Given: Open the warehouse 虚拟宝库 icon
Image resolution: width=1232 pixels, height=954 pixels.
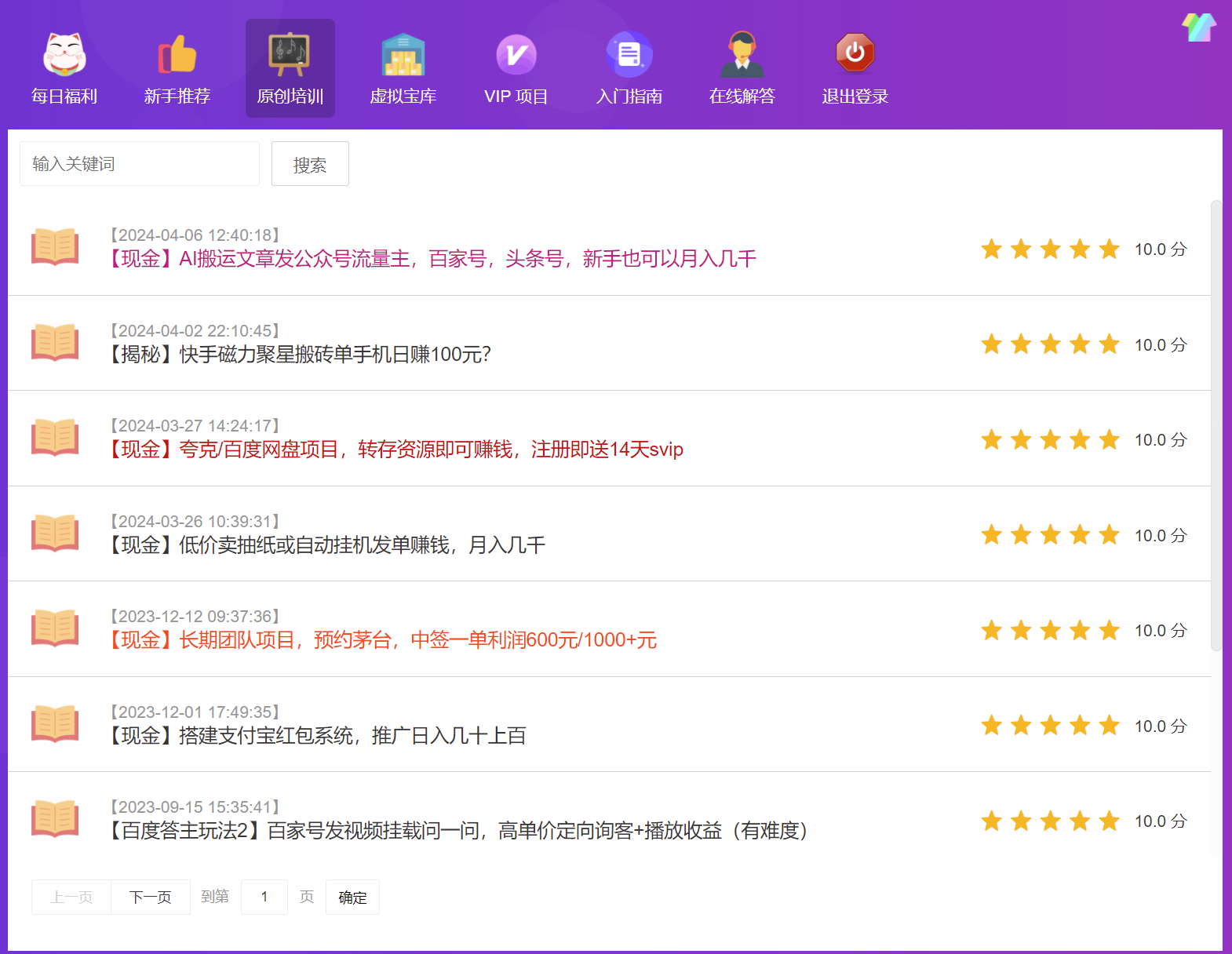Looking at the screenshot, I should [x=403, y=54].
